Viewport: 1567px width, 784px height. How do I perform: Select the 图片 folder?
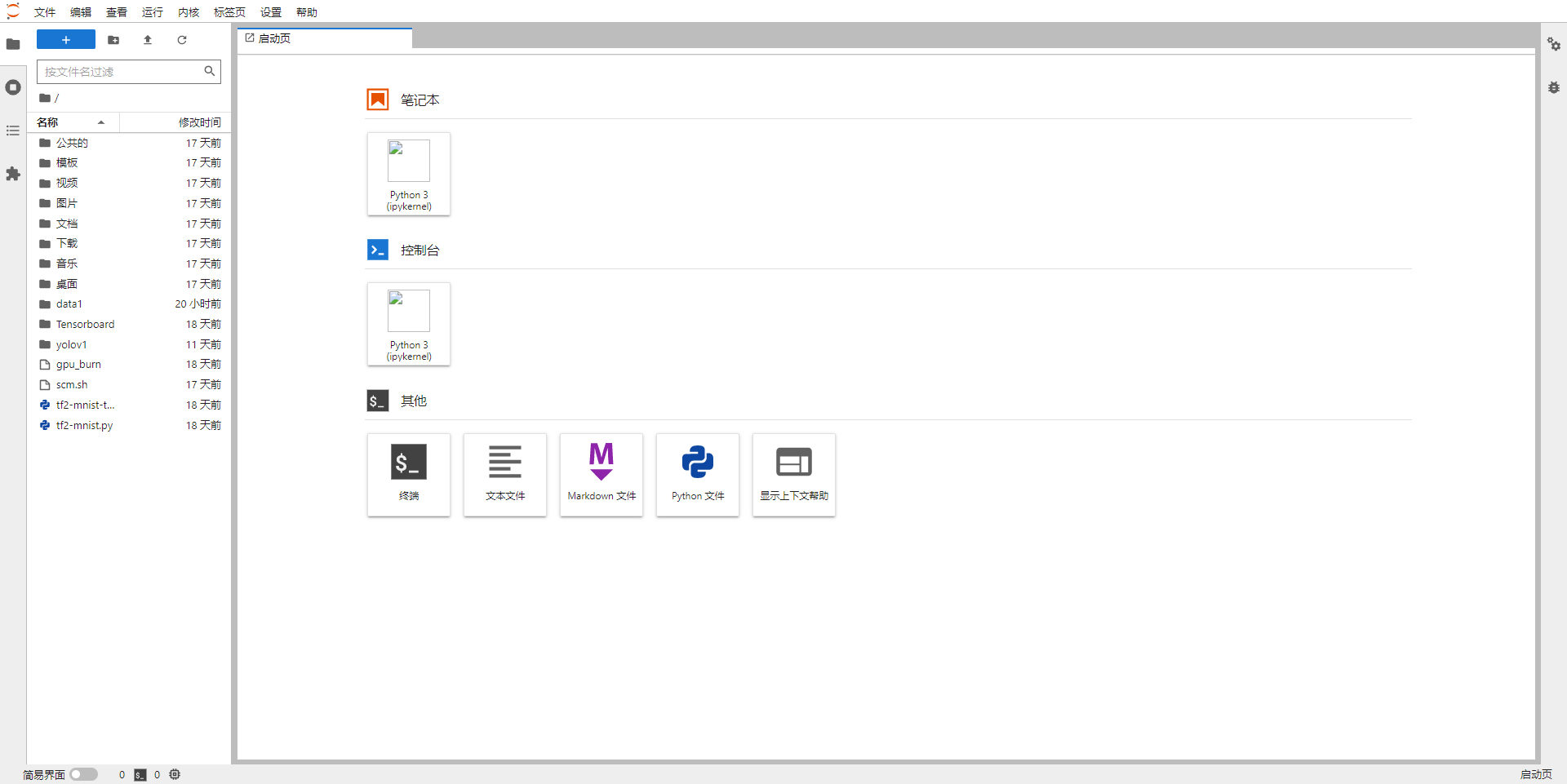tap(130, 203)
